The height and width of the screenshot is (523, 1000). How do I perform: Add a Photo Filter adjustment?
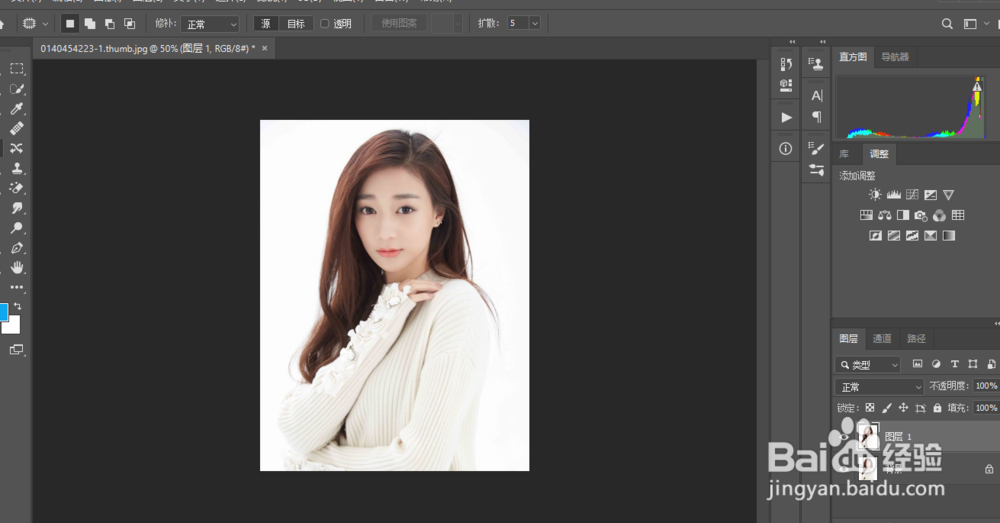point(921,215)
